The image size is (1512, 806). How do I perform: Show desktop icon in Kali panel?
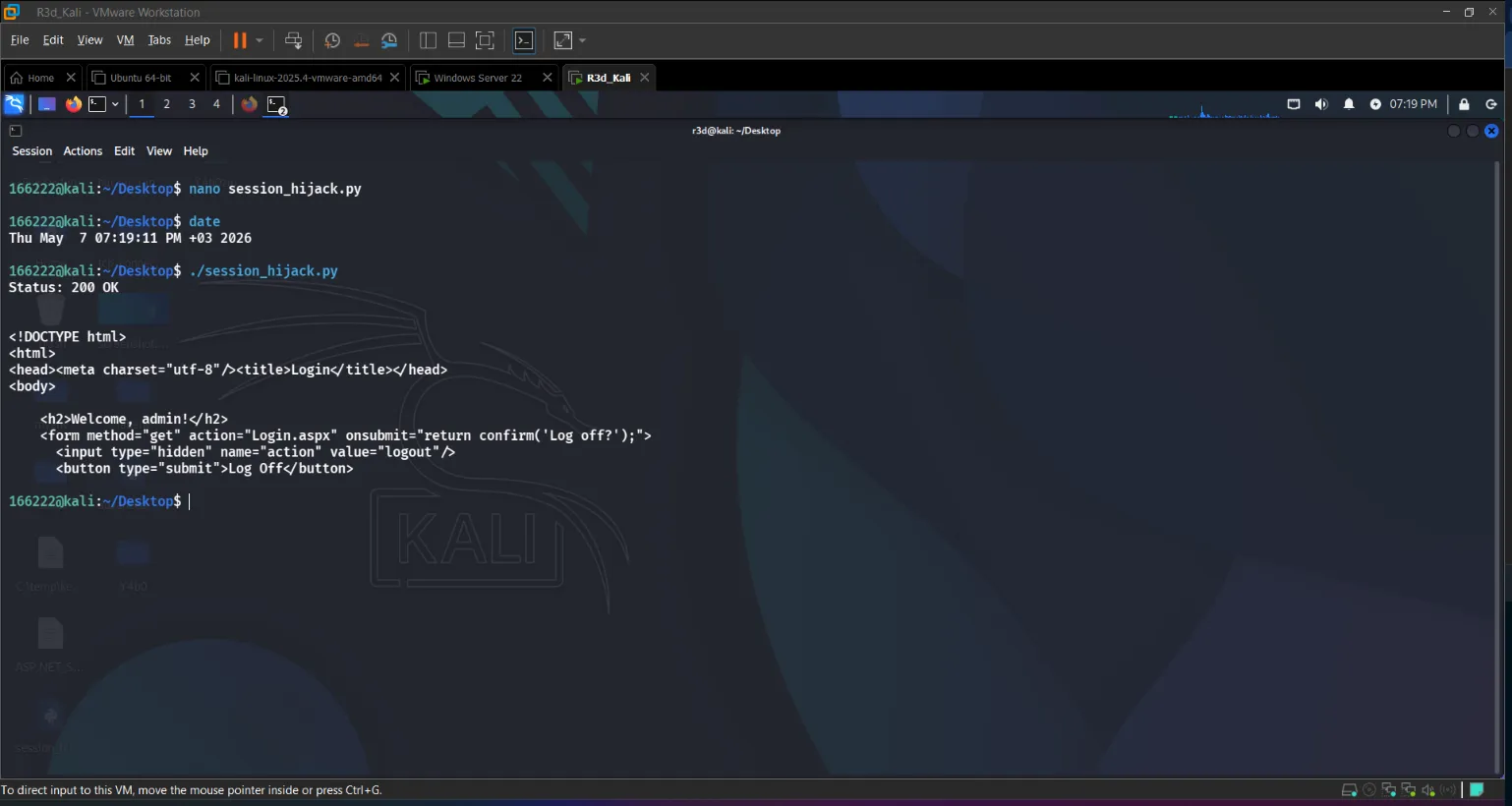(46, 104)
